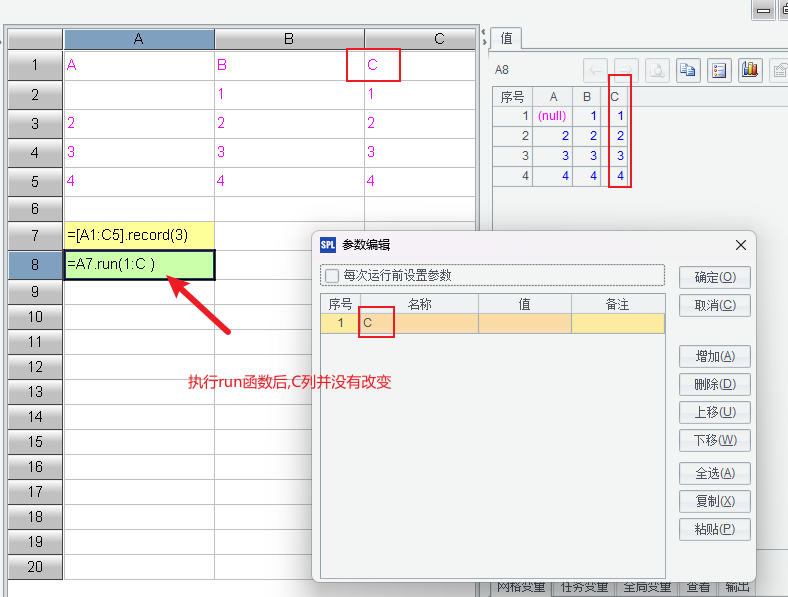Image resolution: width=788 pixels, height=597 pixels.
Task: Click cell B1 containing magenta B
Action: [x=289, y=65]
